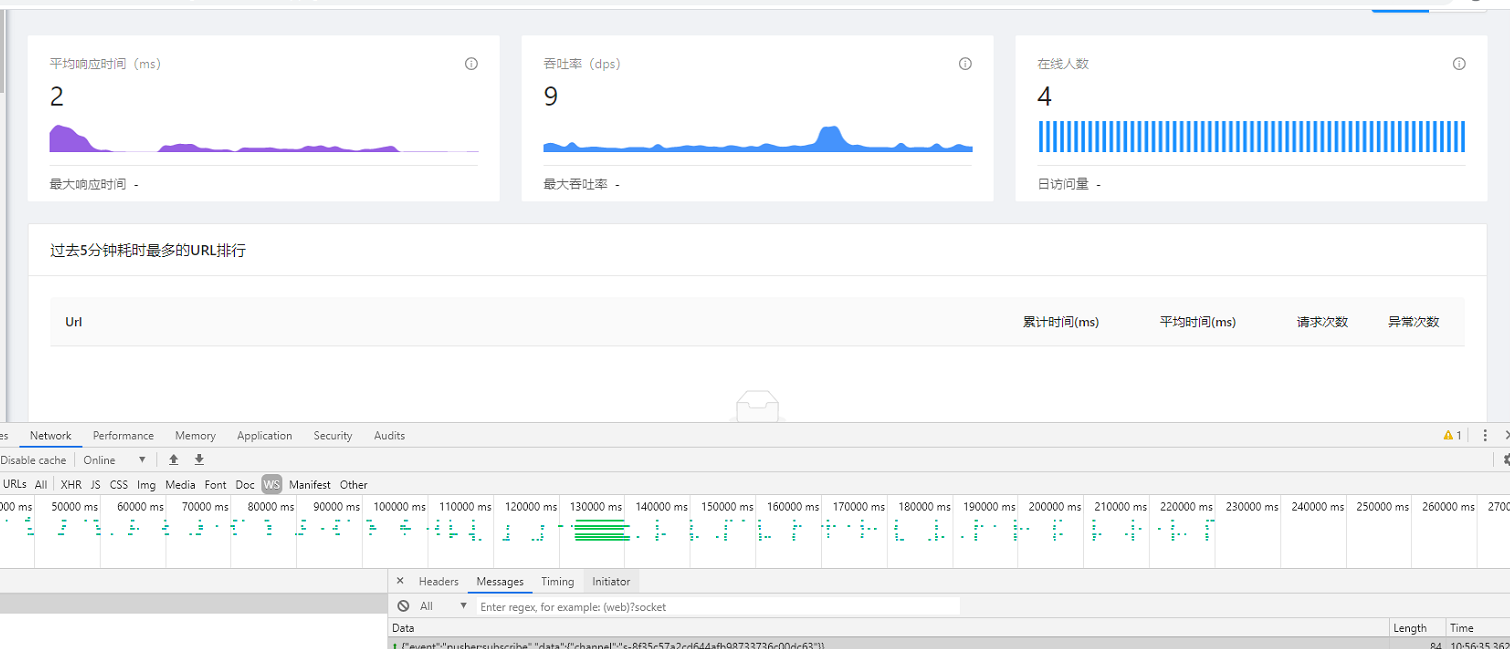1510x649 pixels.
Task: Select the Timing tab
Action: [x=557, y=581]
